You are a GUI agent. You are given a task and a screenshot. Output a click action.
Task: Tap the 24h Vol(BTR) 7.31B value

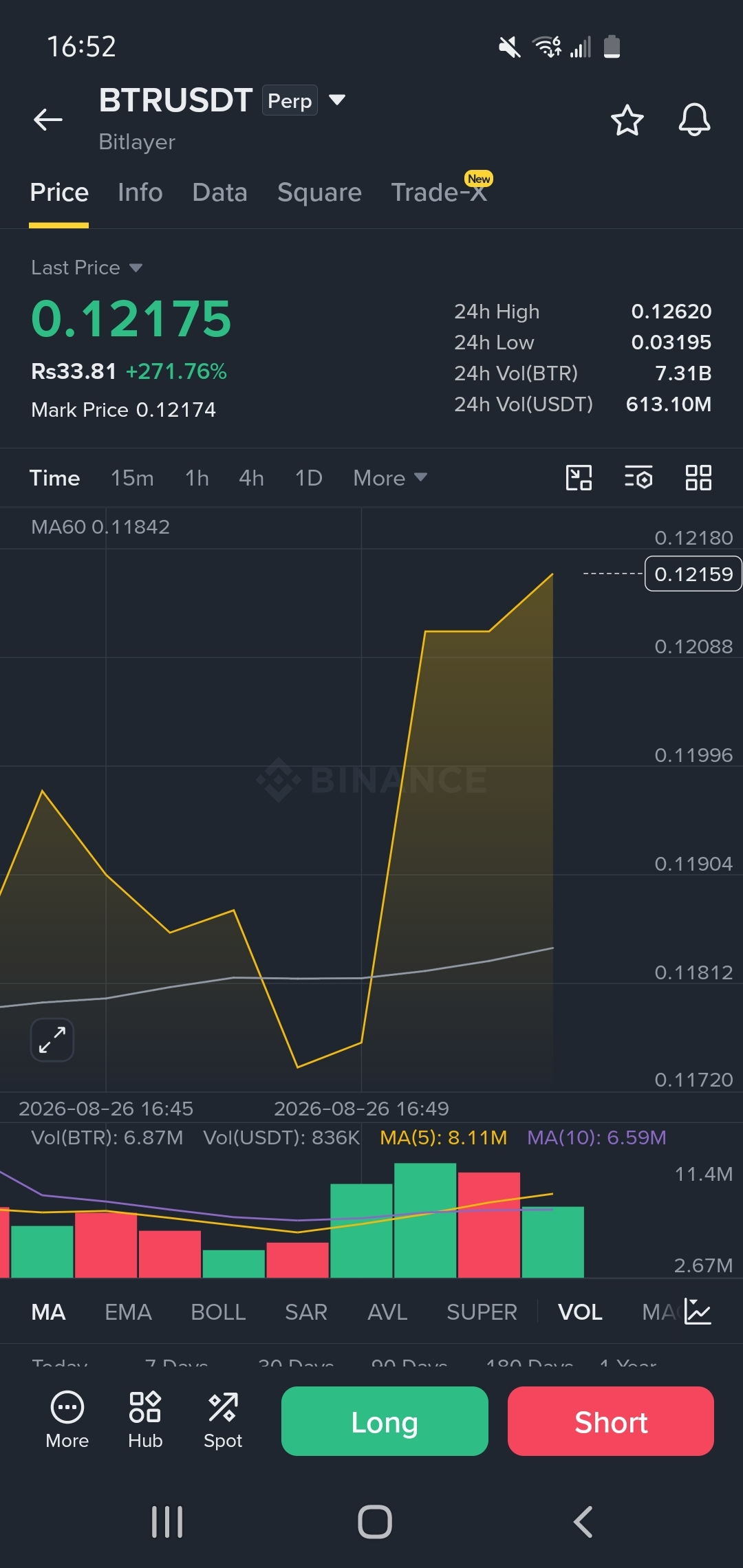coord(683,373)
